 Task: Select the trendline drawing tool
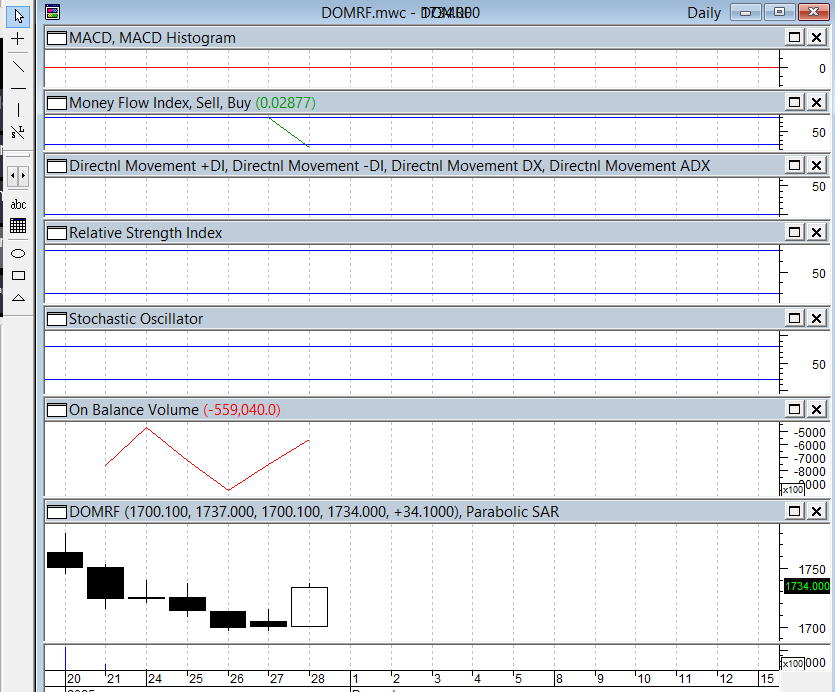18,67
